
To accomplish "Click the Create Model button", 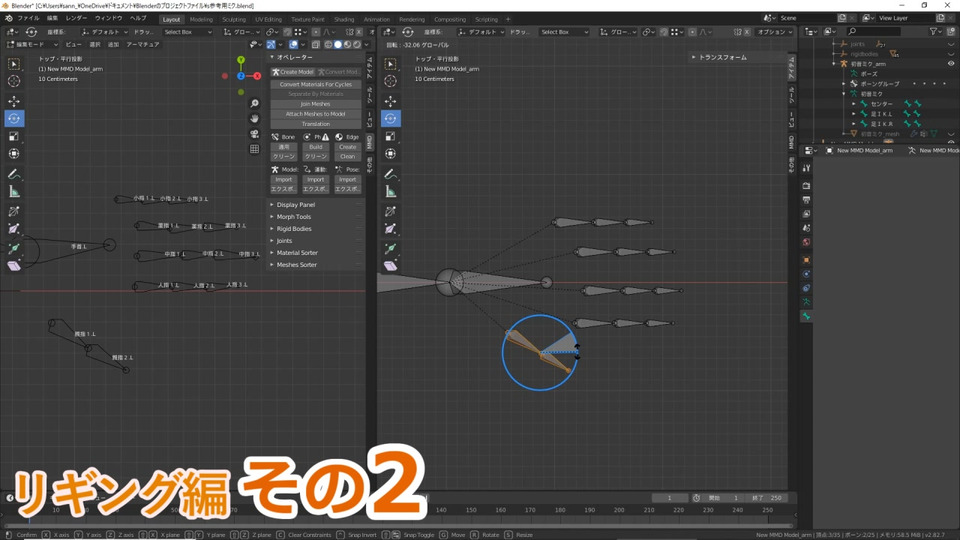I will coord(293,72).
